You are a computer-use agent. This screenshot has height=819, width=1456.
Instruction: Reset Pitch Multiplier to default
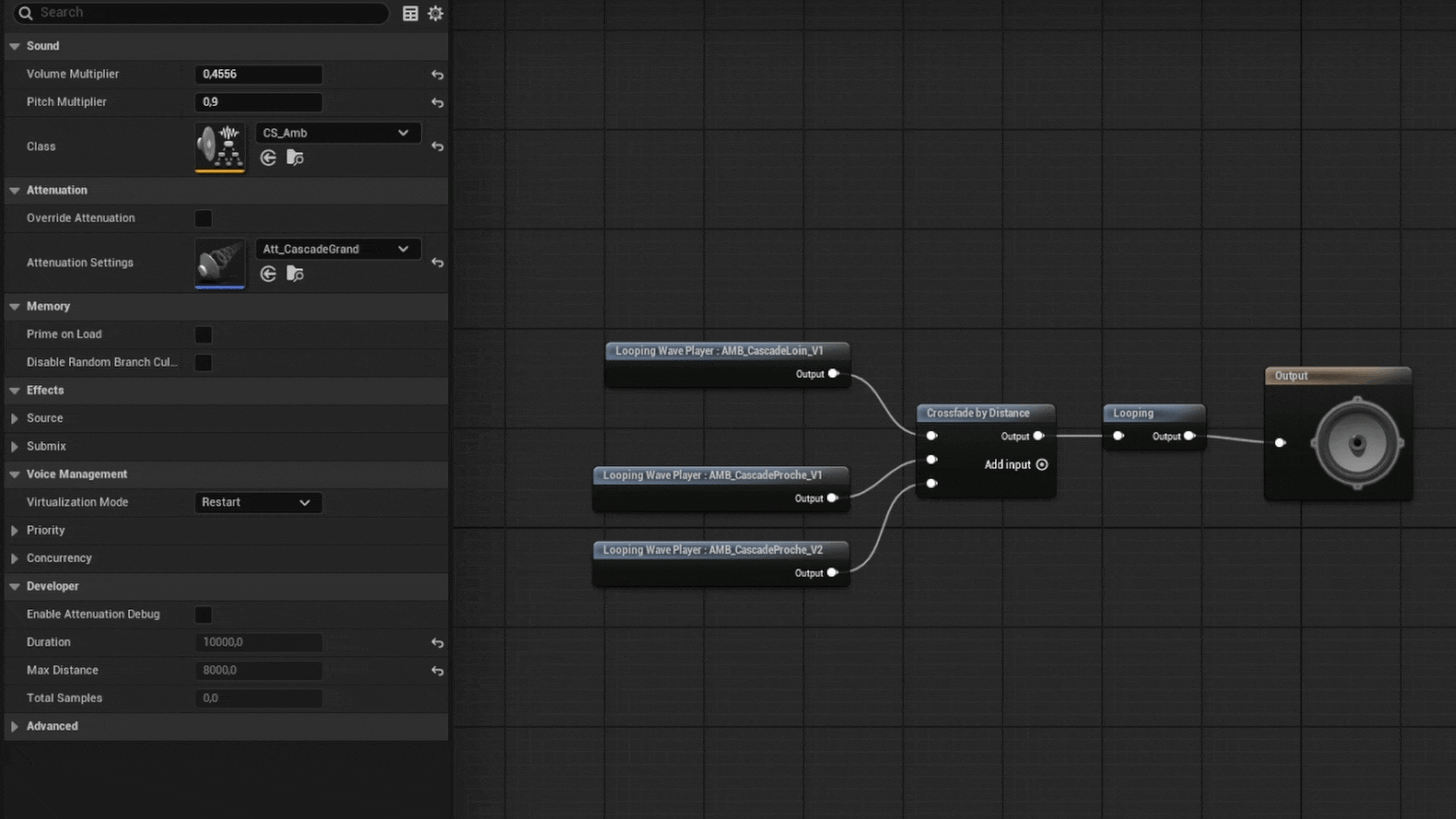pos(438,102)
